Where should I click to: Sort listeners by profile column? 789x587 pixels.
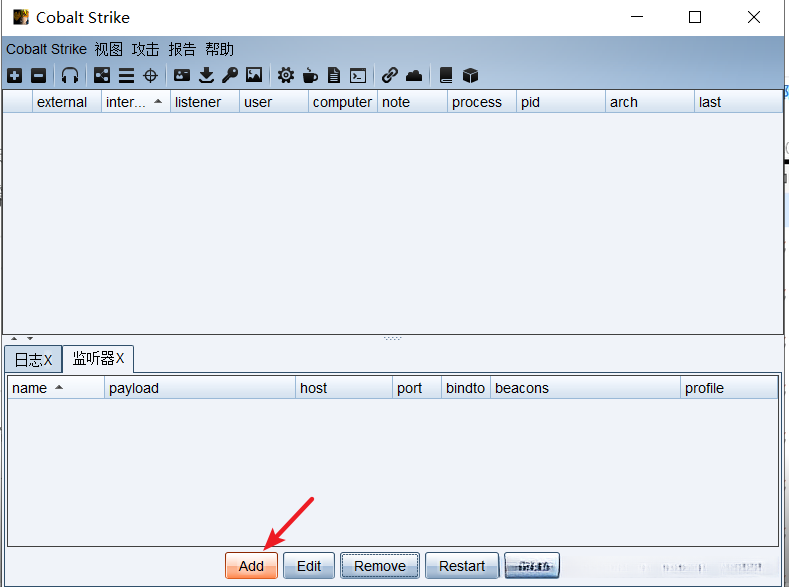[729, 388]
